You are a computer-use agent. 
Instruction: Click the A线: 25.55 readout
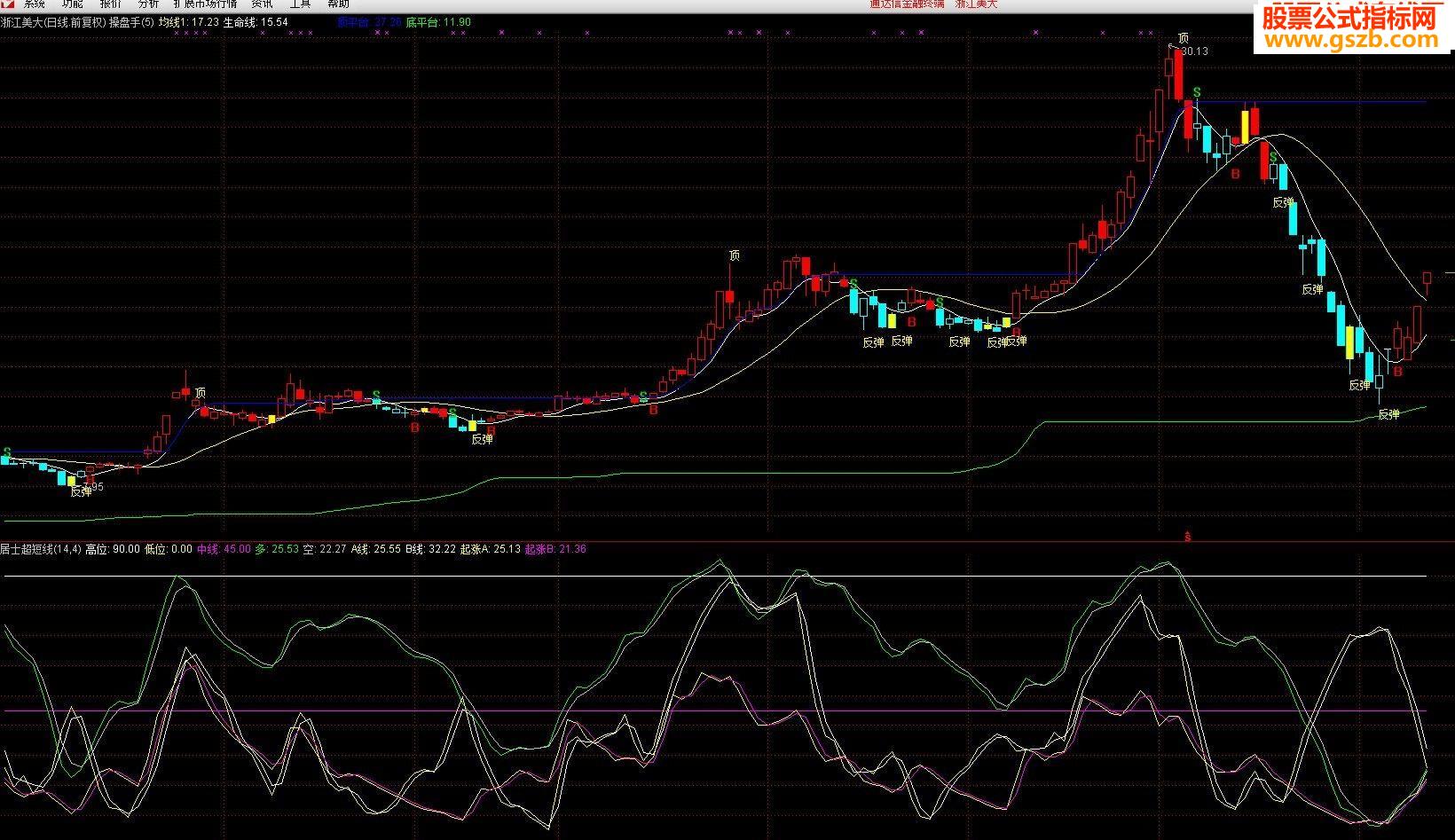point(376,549)
